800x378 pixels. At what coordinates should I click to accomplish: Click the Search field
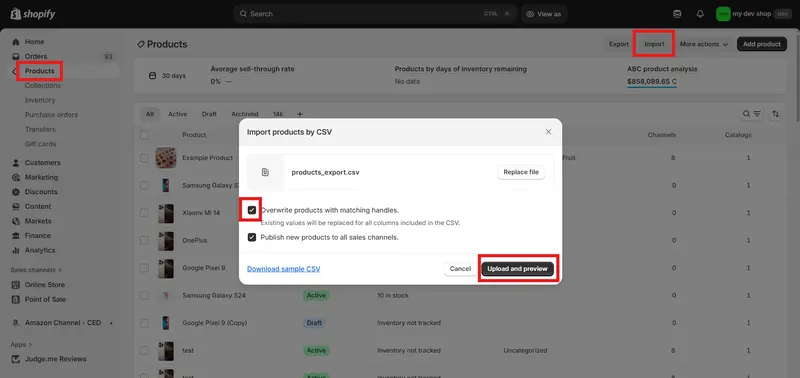pos(375,14)
